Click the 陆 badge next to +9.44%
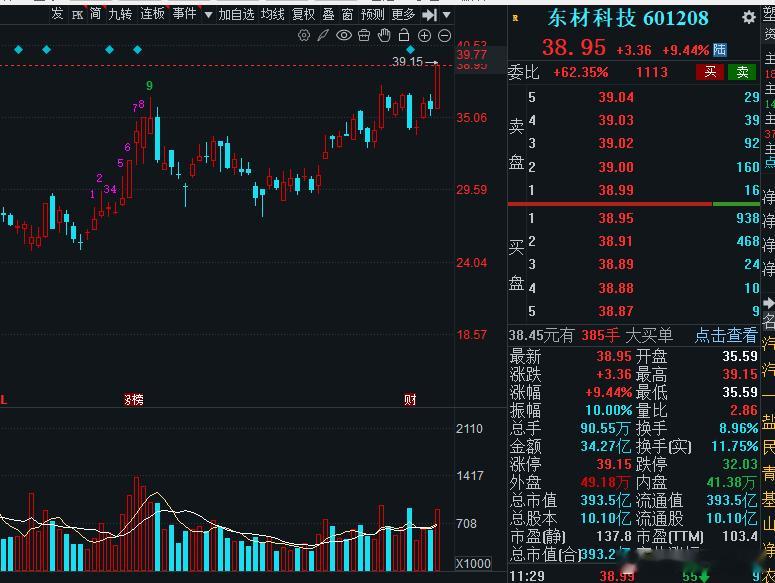Viewport: 775px width, 583px height. (720, 49)
